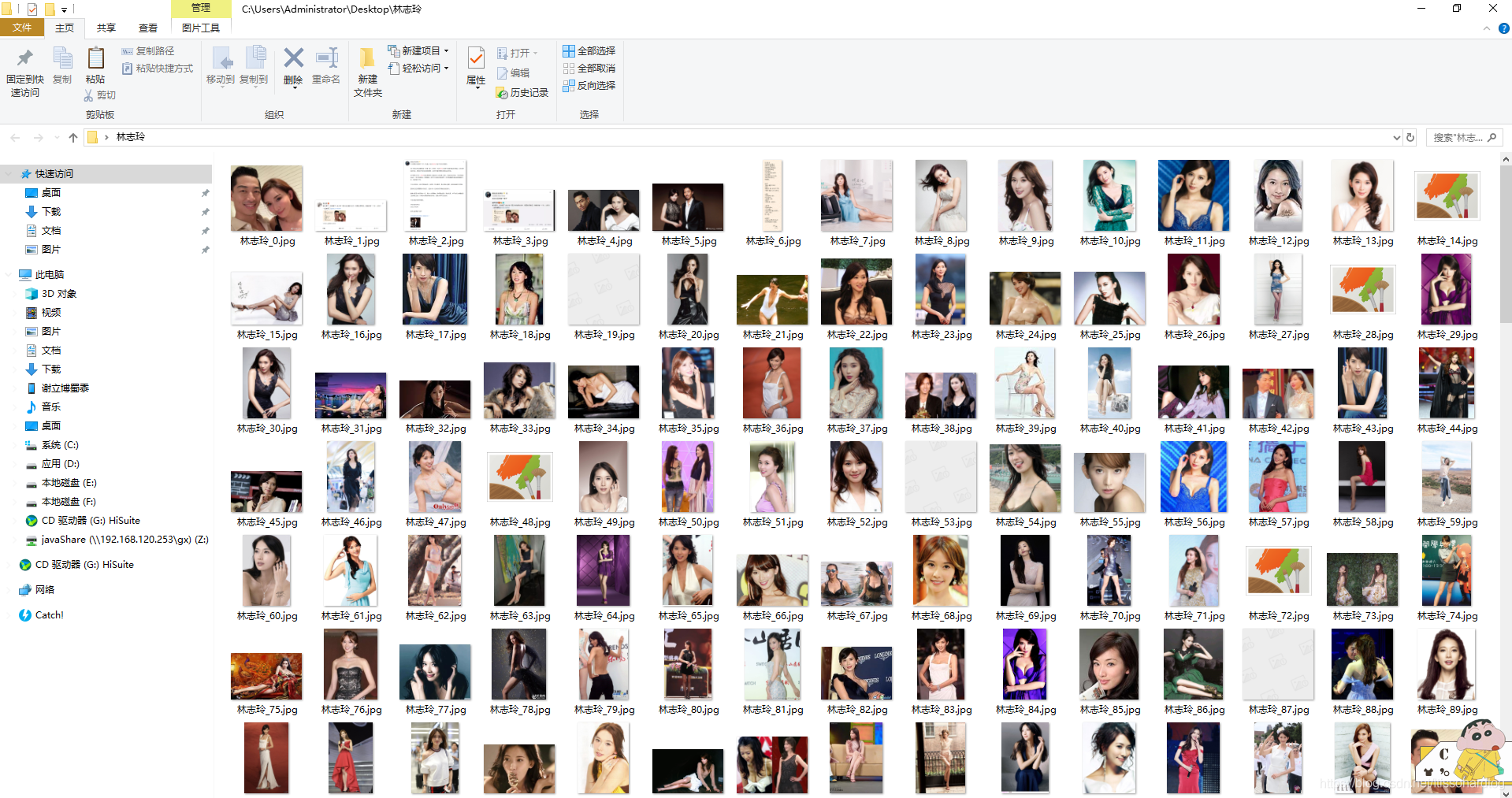Screen dimensions: 1512x798
Task: Open the 新建项目 dropdown
Action: pos(418,50)
